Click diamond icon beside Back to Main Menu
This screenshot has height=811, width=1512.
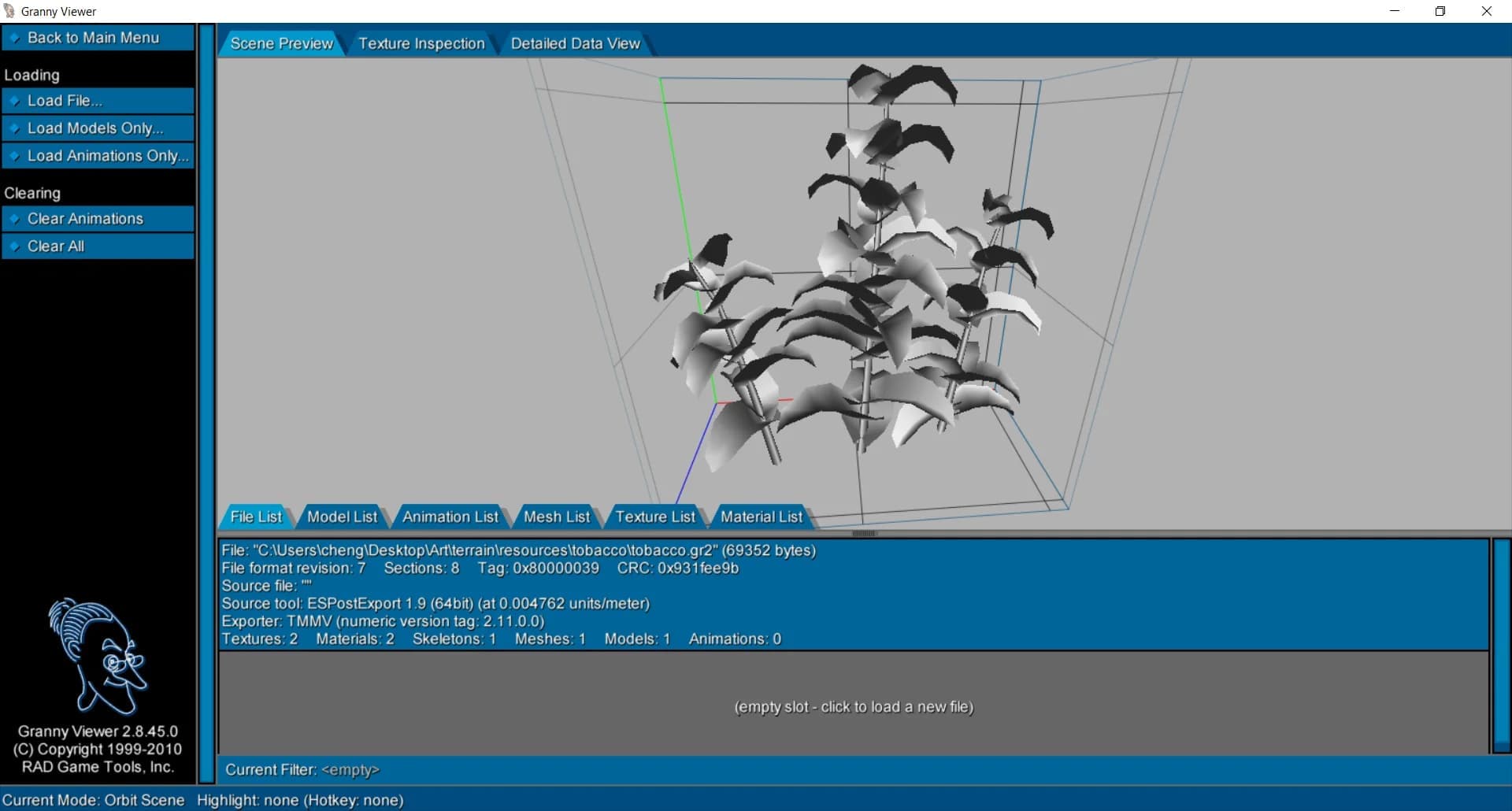click(14, 38)
